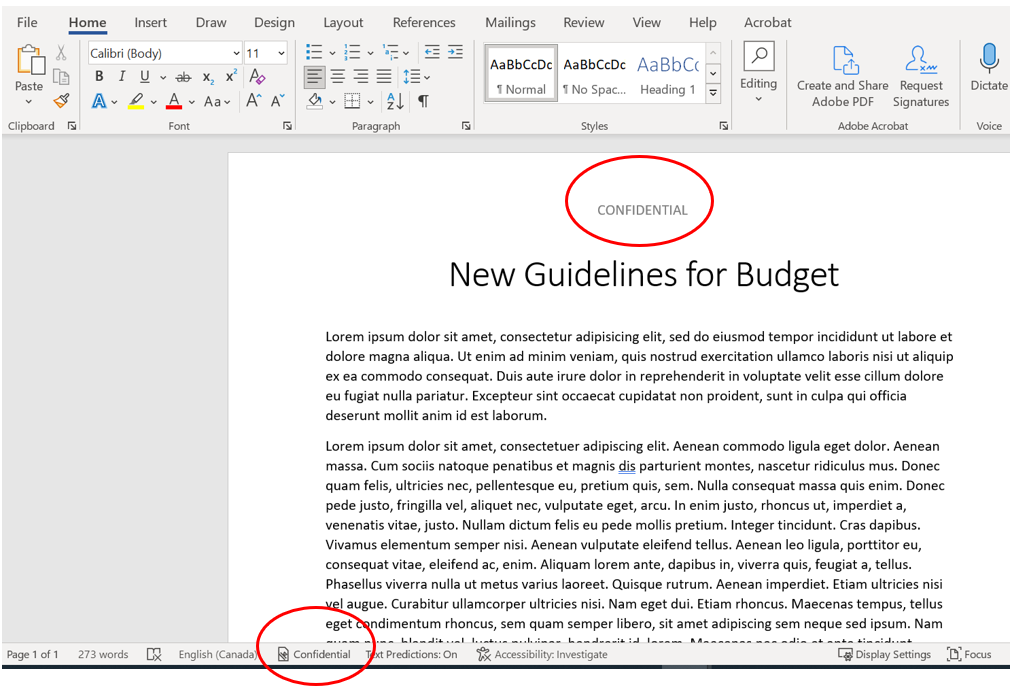
Task: Click the Format Painter brush icon
Action: (x=61, y=100)
